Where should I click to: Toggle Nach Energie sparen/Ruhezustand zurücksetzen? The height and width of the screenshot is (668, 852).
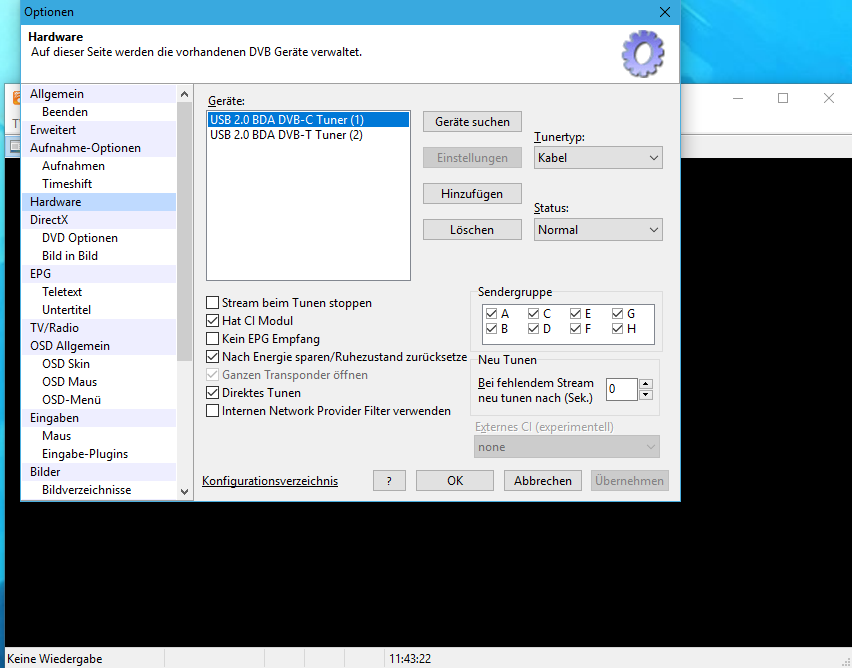[212, 357]
